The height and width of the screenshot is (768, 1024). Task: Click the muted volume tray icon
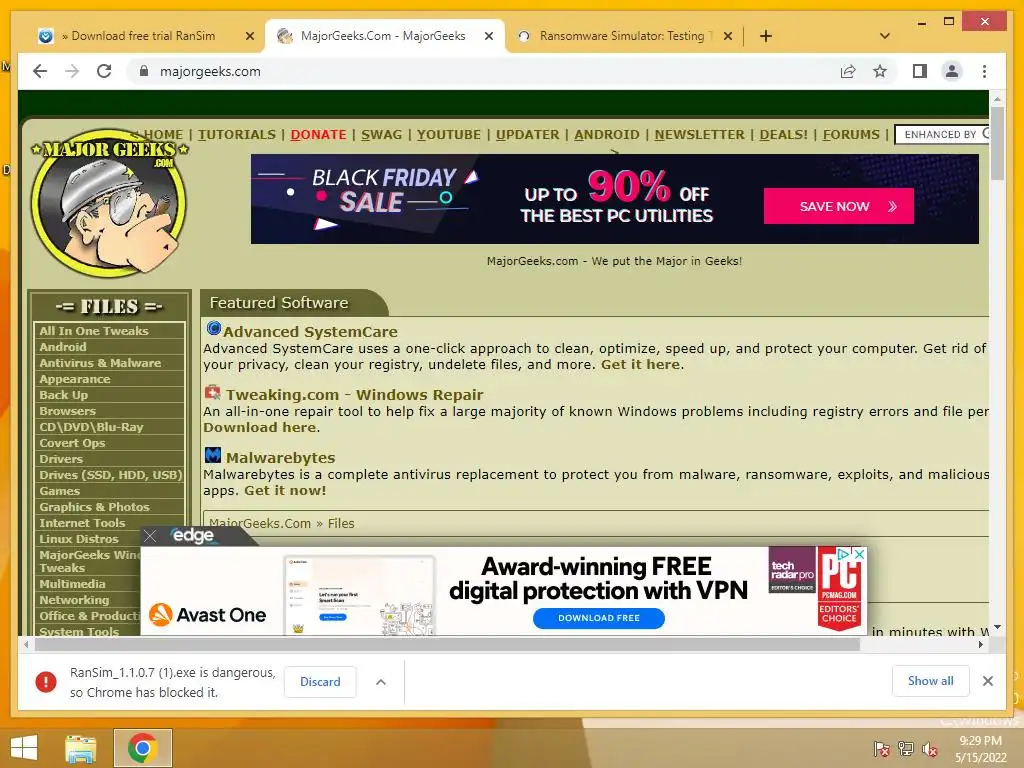coord(930,749)
